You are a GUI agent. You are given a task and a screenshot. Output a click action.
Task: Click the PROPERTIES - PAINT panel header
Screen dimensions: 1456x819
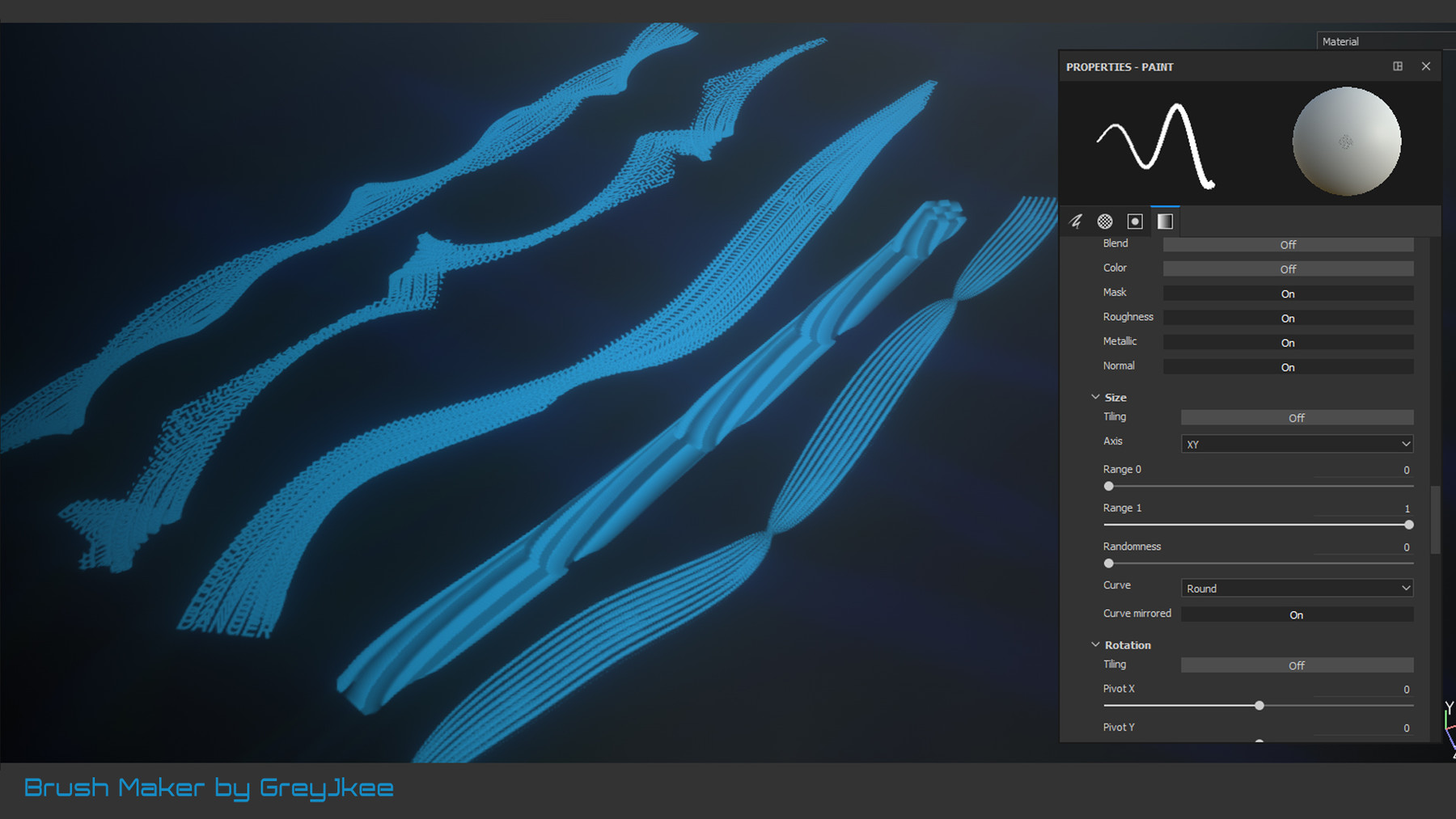click(1120, 66)
